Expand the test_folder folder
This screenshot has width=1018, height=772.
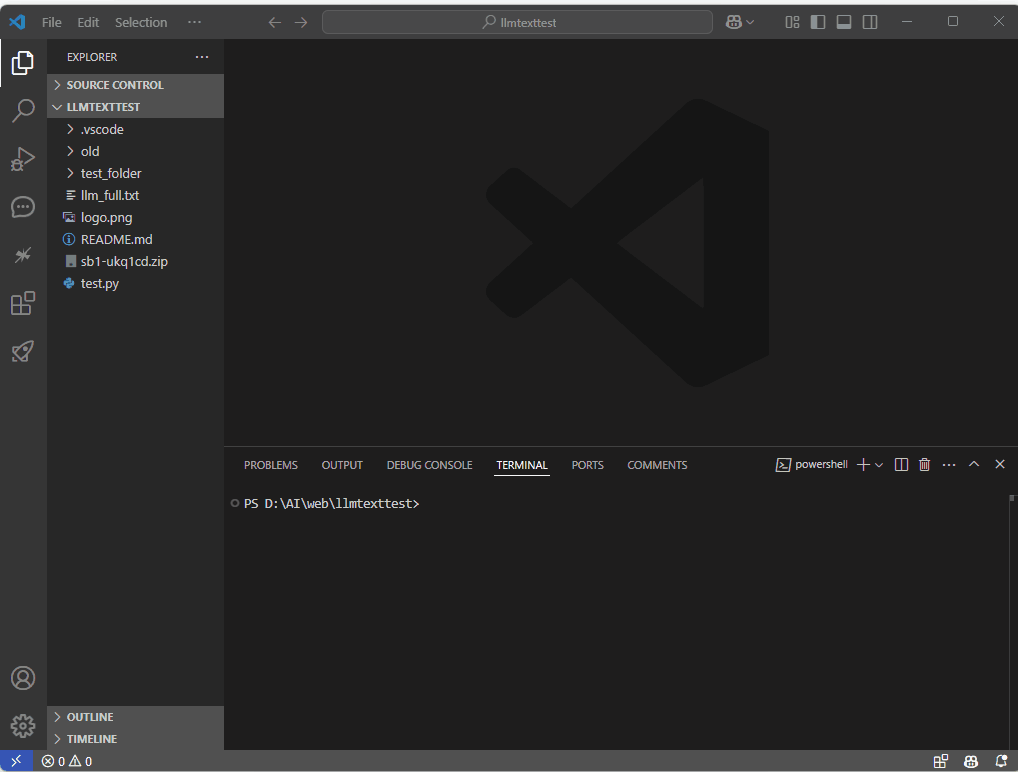(135, 173)
